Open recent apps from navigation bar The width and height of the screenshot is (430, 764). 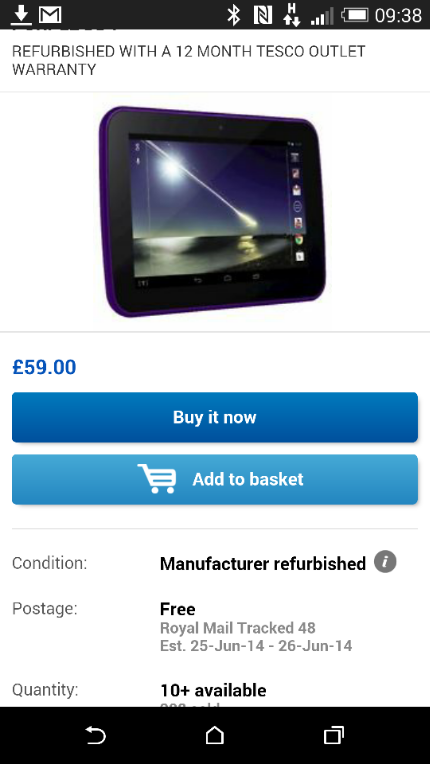(334, 735)
